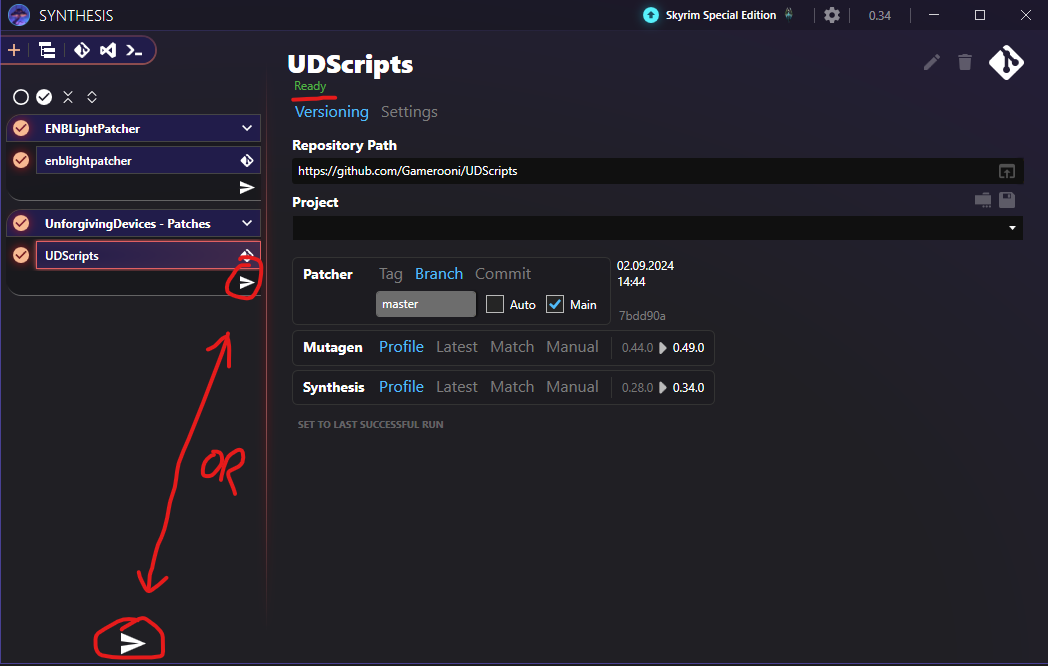The width and height of the screenshot is (1048, 666).
Task: Toggle enblightpatcher patcher enabled checkmark
Action: tap(21, 160)
